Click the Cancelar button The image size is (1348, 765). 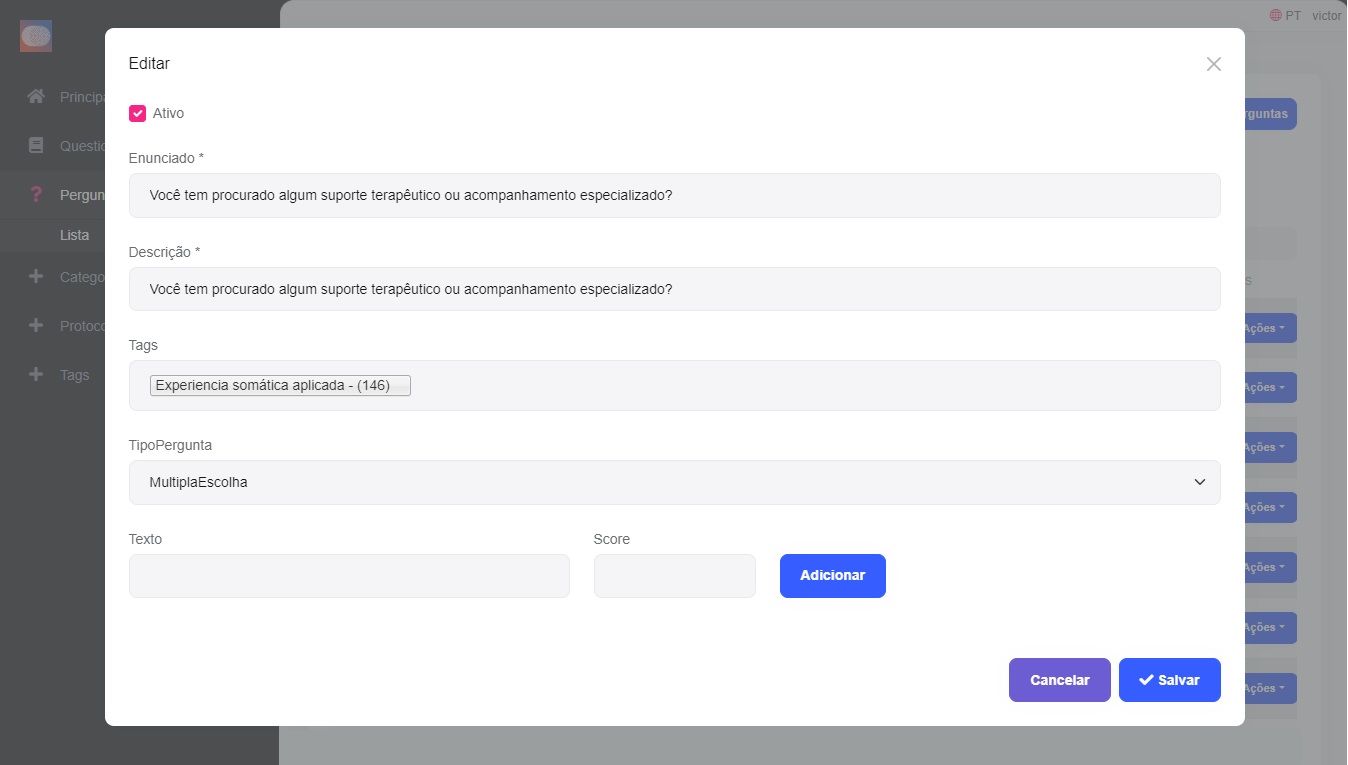pos(1059,680)
